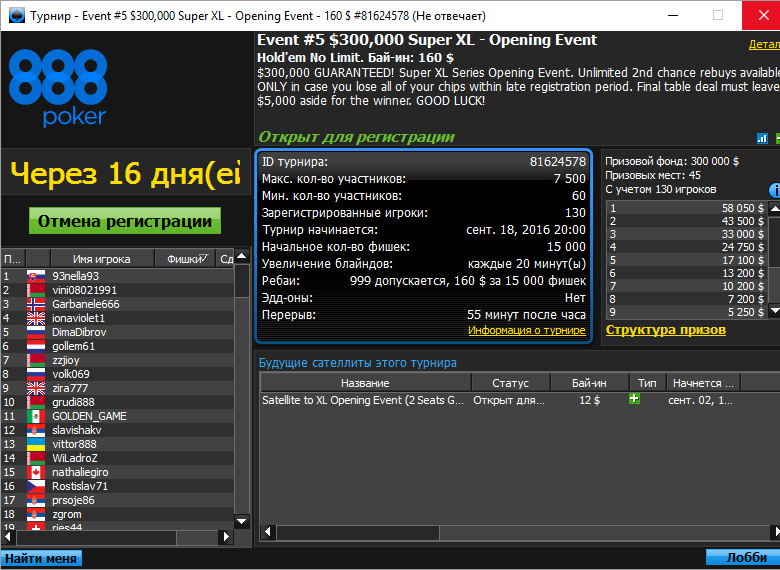Click Отмена регистрации button
780x570 pixels.
125,221
